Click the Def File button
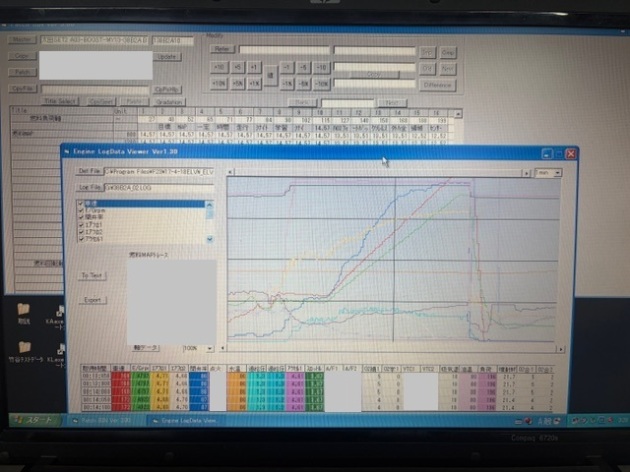Screen dimensions: 630x472 point(92,172)
